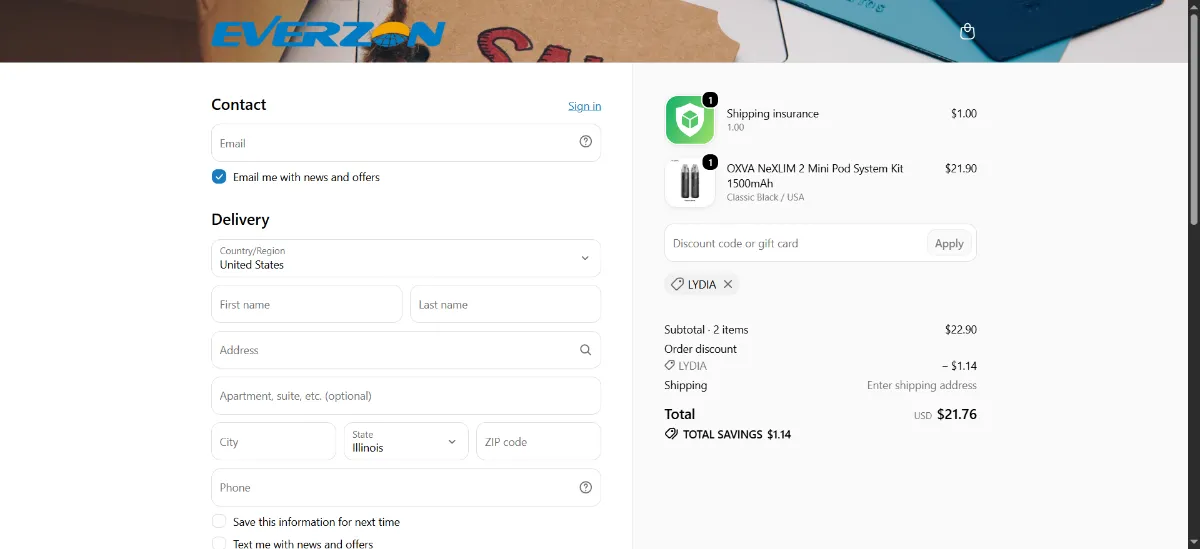The height and width of the screenshot is (549, 1200).
Task: Click the $21.90 item price
Action: pyautogui.click(x=961, y=168)
